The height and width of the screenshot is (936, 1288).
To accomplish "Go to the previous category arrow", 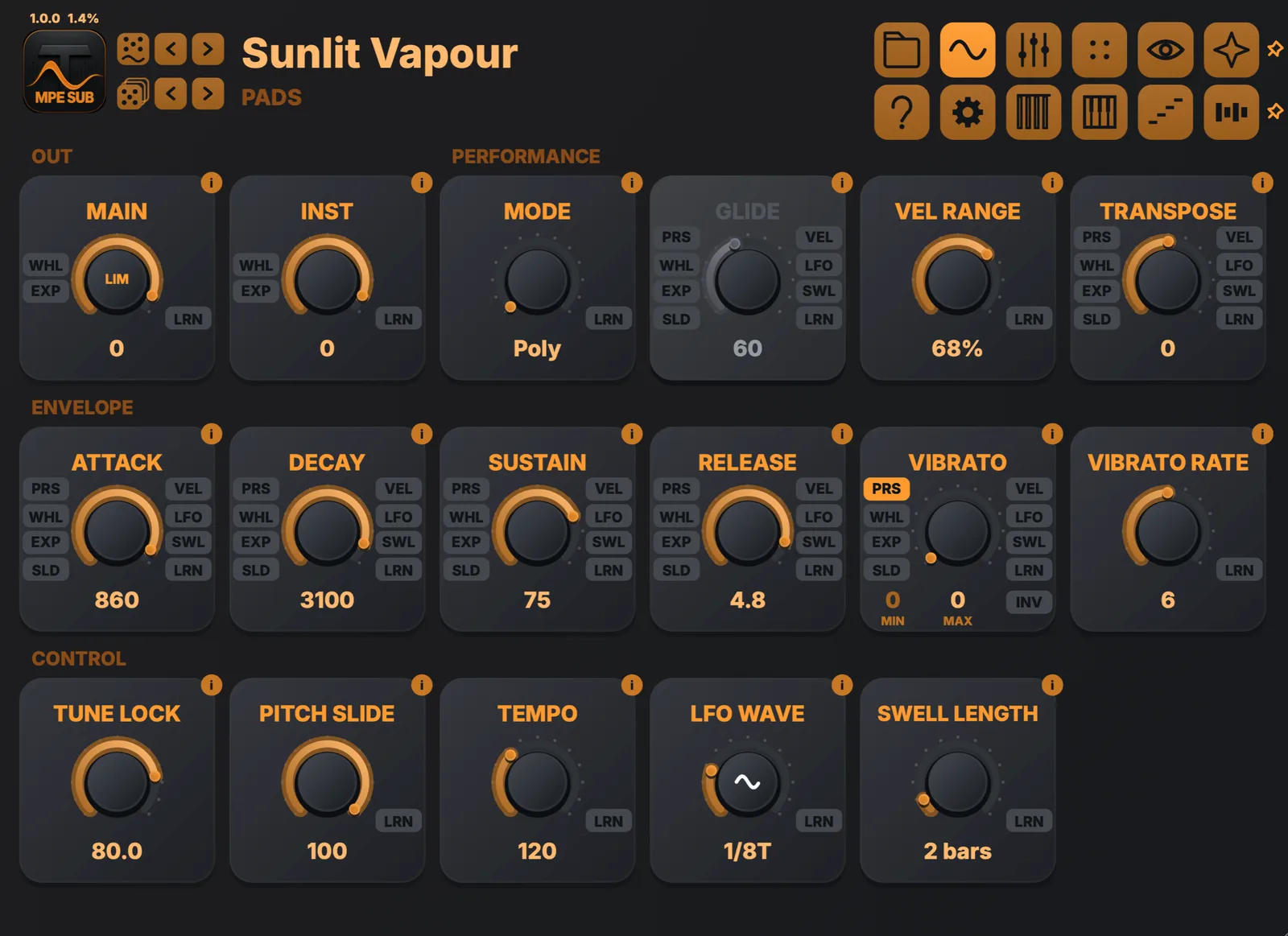I will (x=171, y=94).
